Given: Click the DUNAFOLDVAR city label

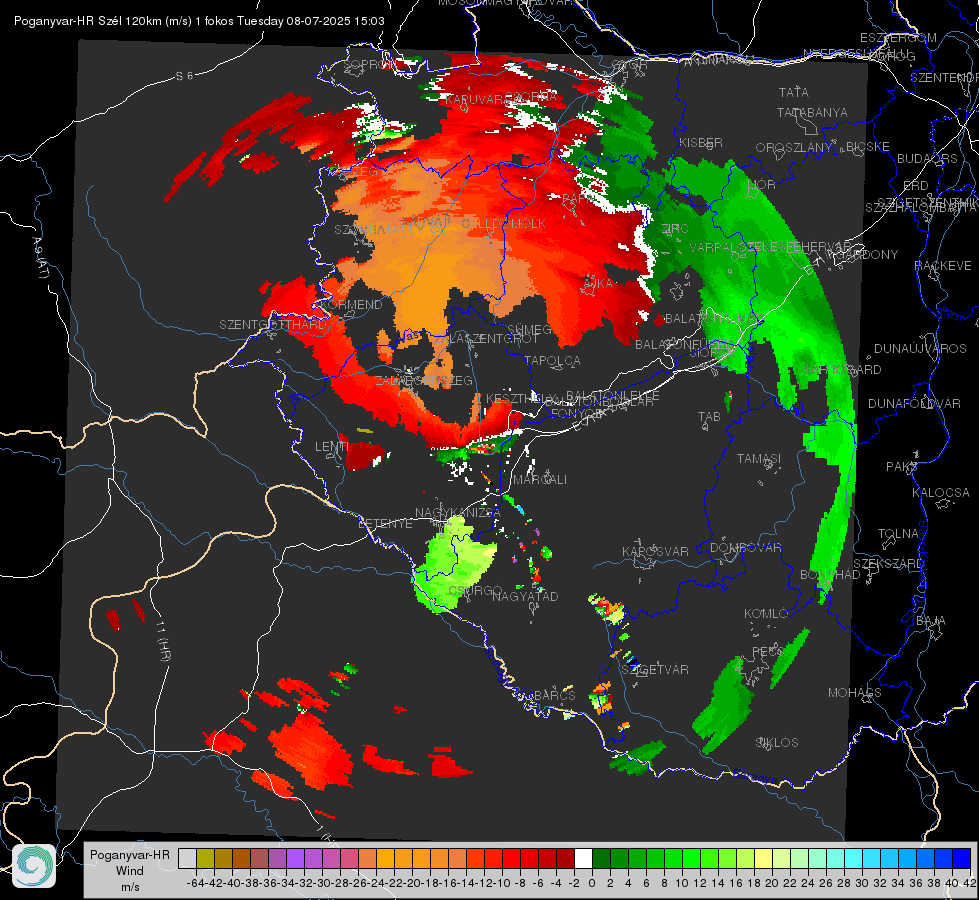Looking at the screenshot, I should [x=914, y=403].
